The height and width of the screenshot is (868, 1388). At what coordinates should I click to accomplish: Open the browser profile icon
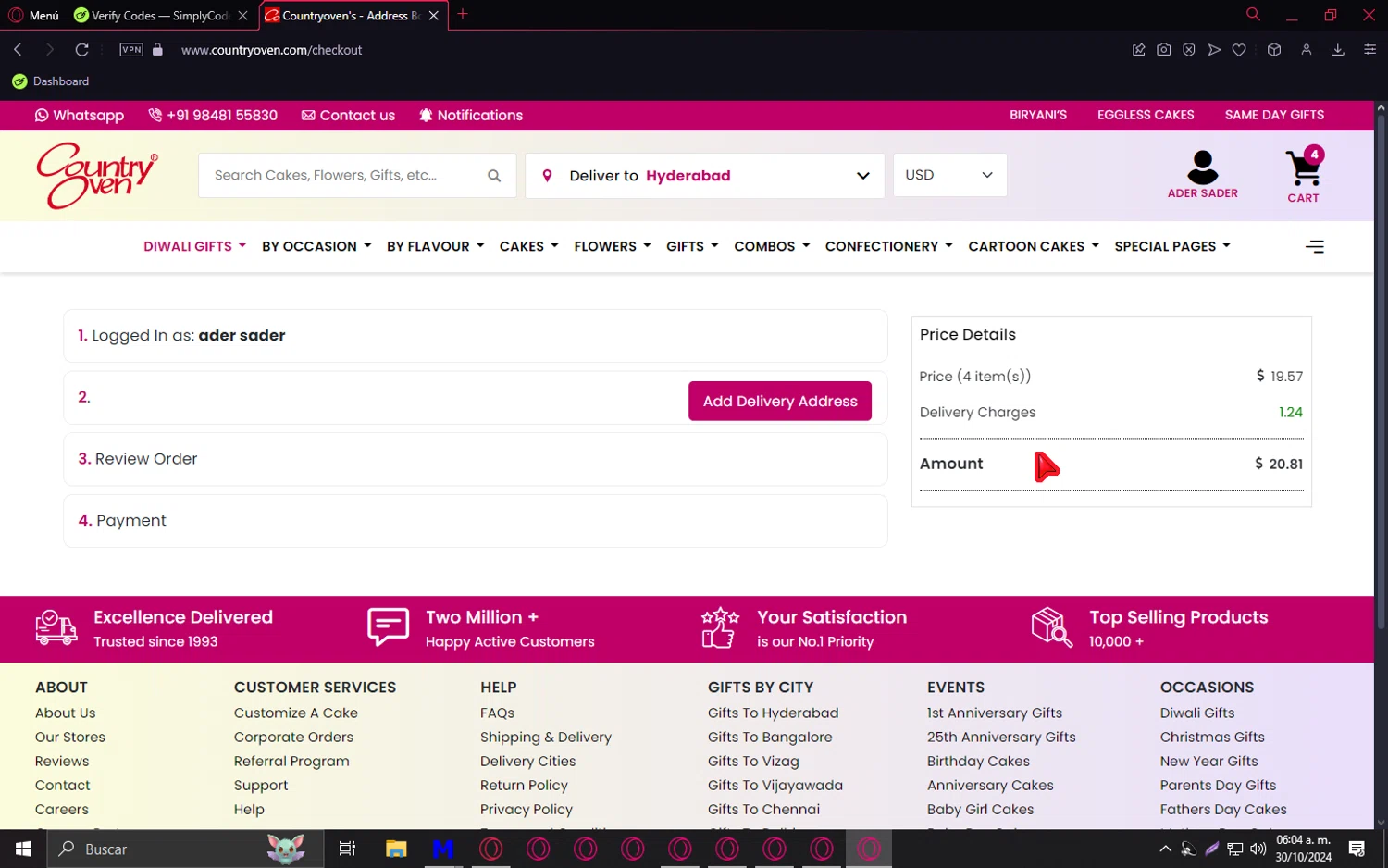click(x=1306, y=50)
